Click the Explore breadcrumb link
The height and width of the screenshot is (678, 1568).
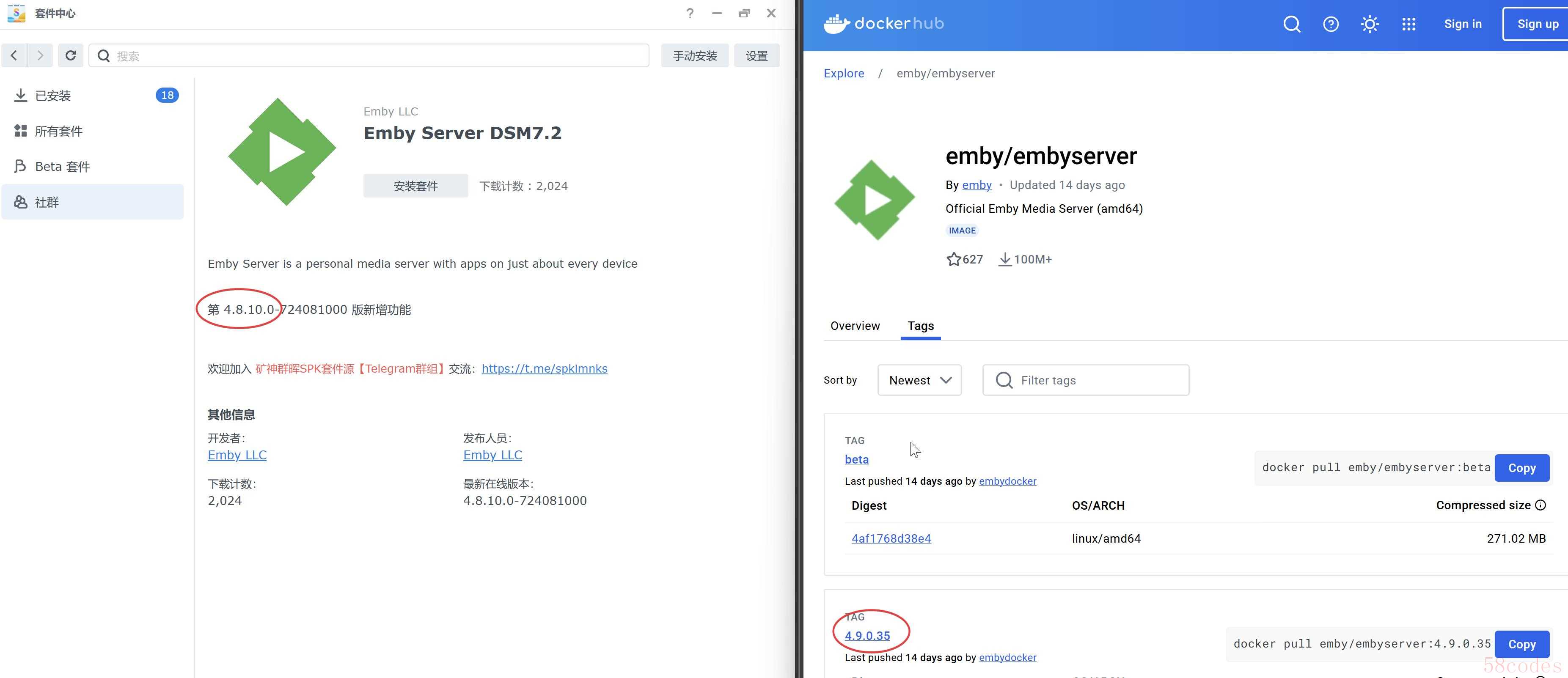[x=844, y=73]
